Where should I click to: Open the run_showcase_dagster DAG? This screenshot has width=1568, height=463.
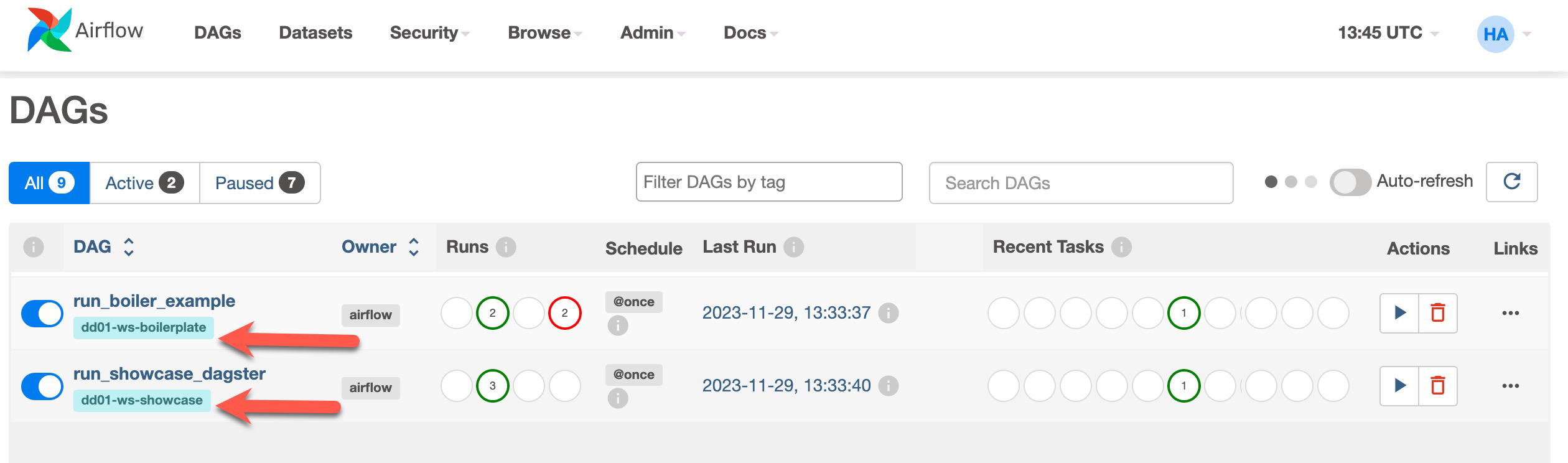(x=169, y=373)
